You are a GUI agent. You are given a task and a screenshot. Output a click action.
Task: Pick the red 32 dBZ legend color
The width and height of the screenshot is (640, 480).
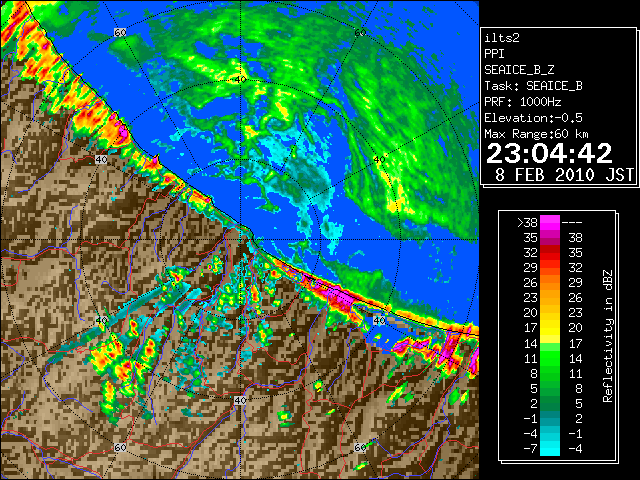(x=550, y=253)
